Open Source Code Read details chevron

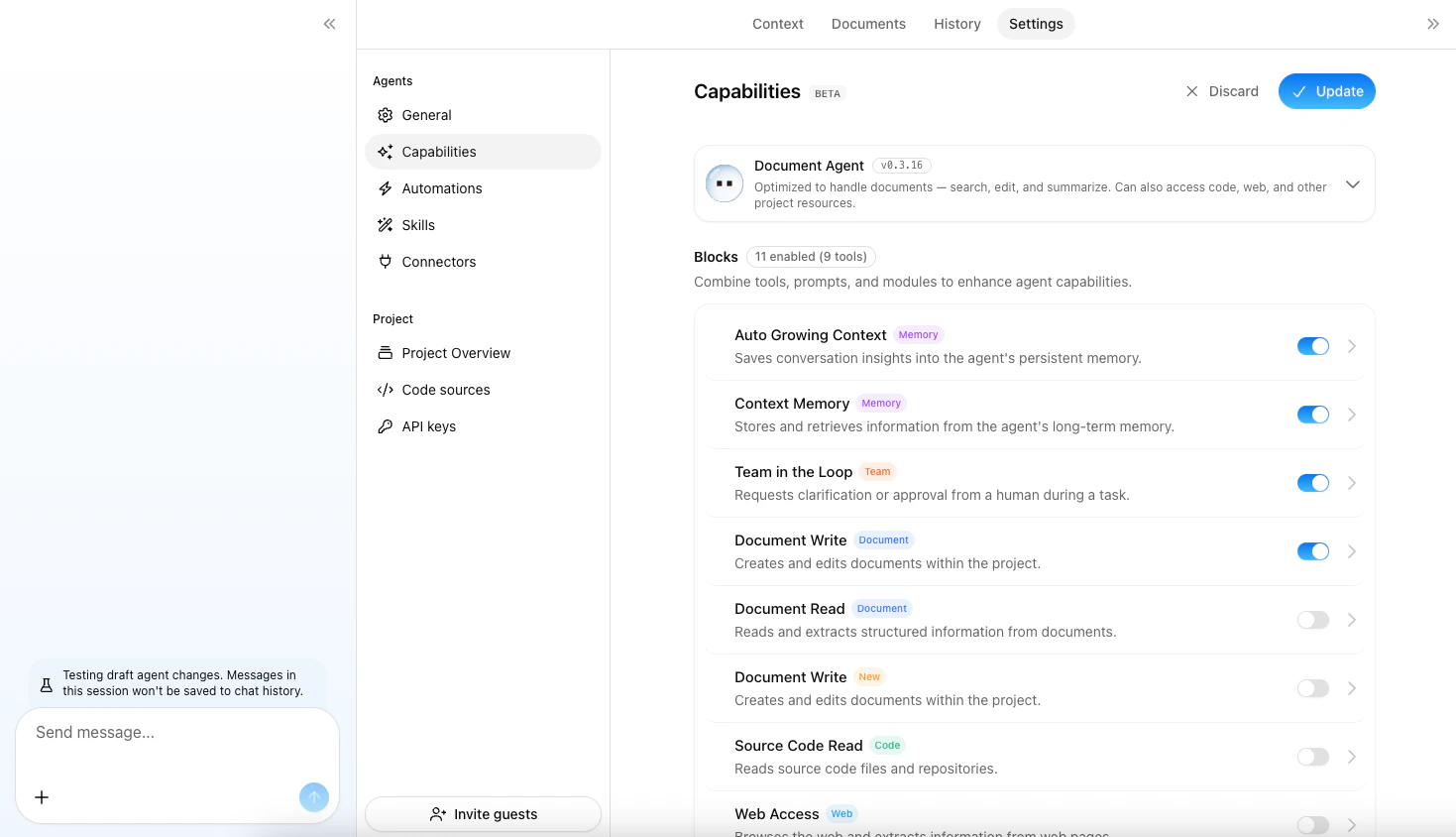[x=1352, y=757]
